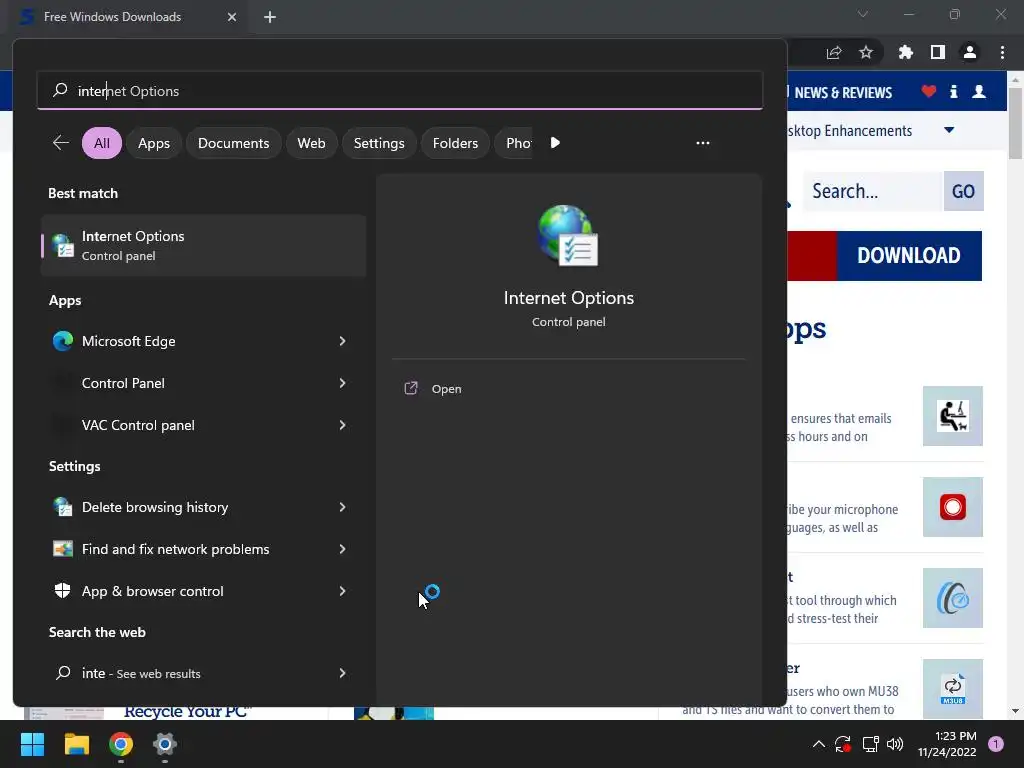This screenshot has width=1024, height=768.
Task: Open Chrome profile avatar
Action: point(970,52)
